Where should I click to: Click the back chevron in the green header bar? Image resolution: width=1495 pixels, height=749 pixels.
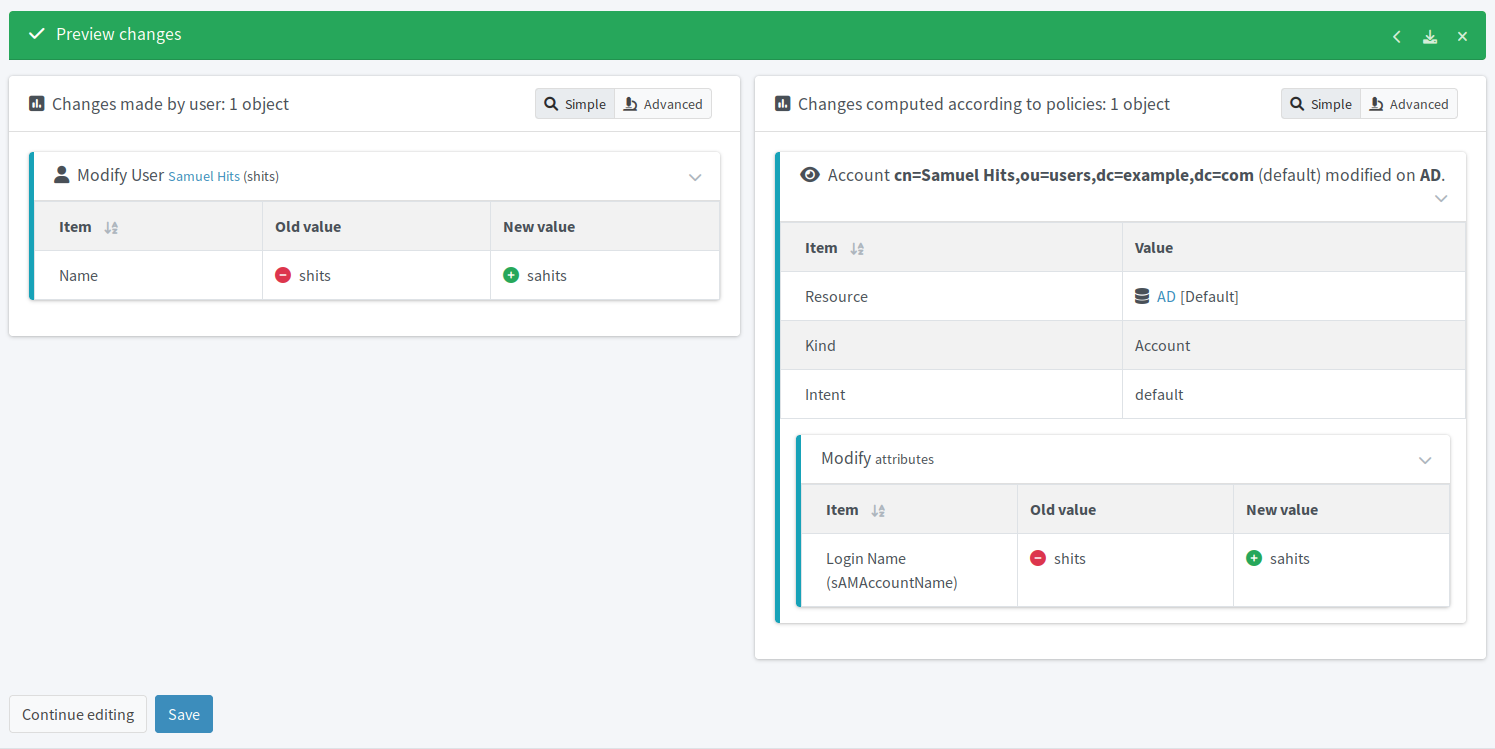click(1396, 35)
